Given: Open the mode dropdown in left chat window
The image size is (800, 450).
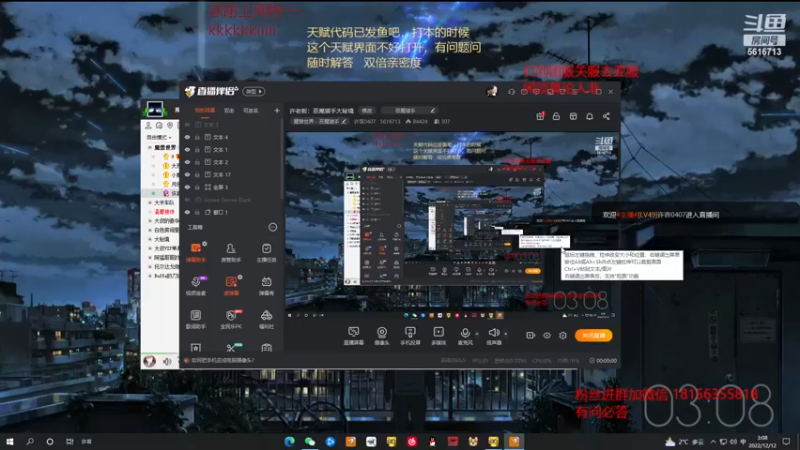Looking at the screenshot, I should coord(159,137).
